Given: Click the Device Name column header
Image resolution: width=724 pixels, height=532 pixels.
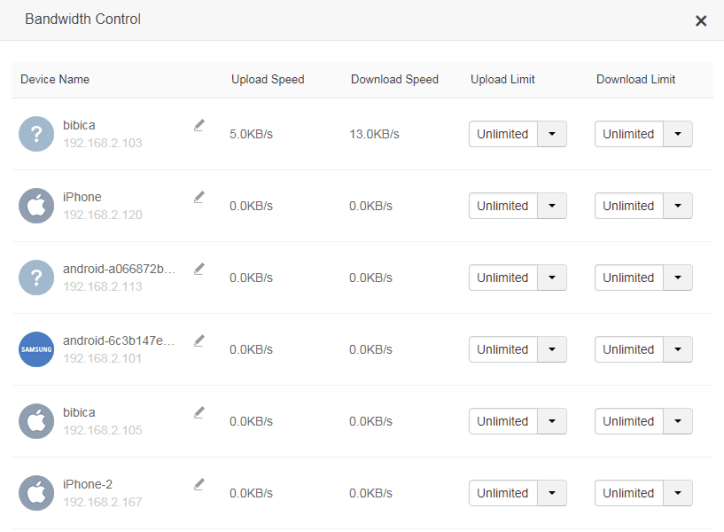Looking at the screenshot, I should click(55, 79).
